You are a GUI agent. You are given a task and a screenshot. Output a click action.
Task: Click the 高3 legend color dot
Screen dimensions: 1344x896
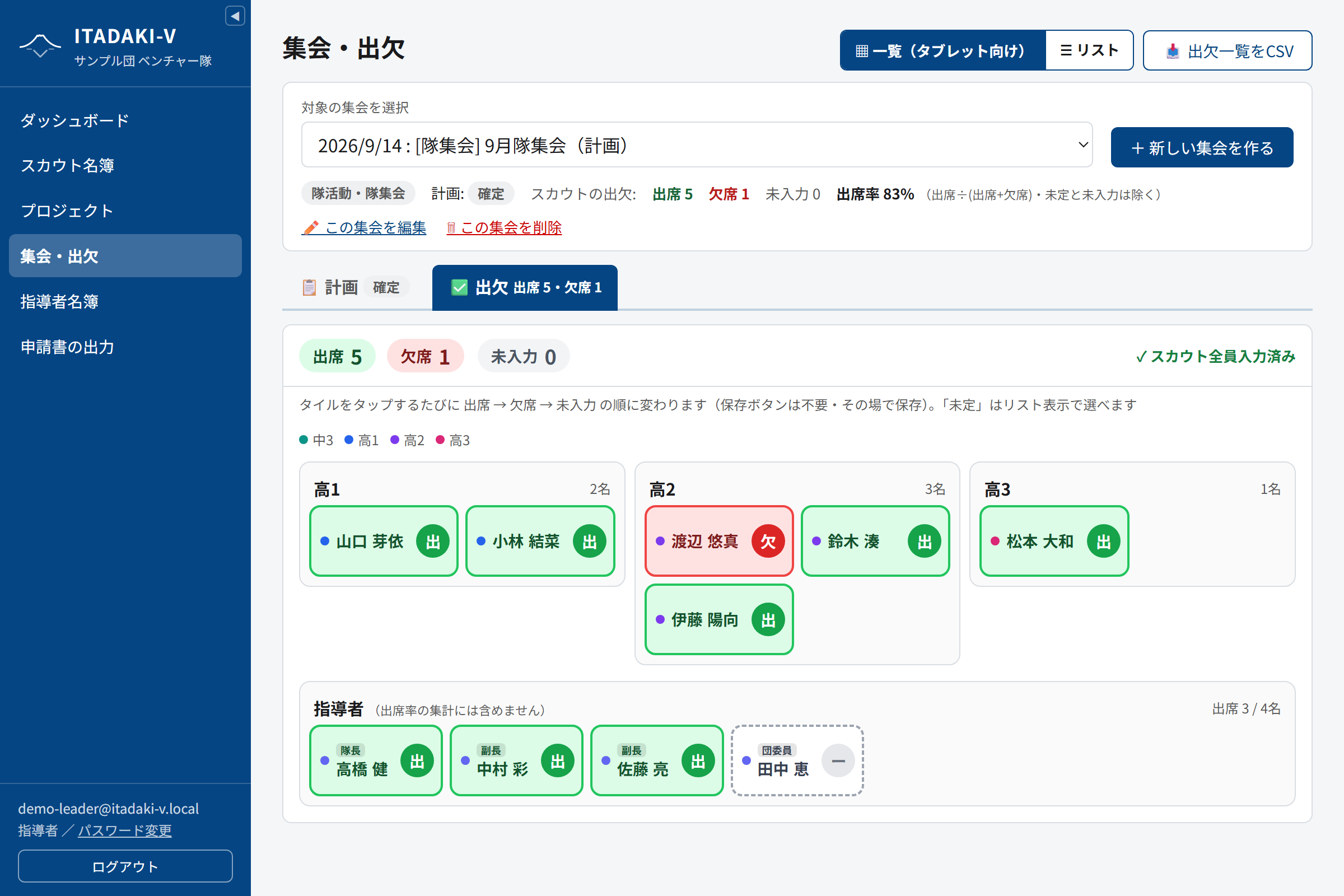[440, 440]
